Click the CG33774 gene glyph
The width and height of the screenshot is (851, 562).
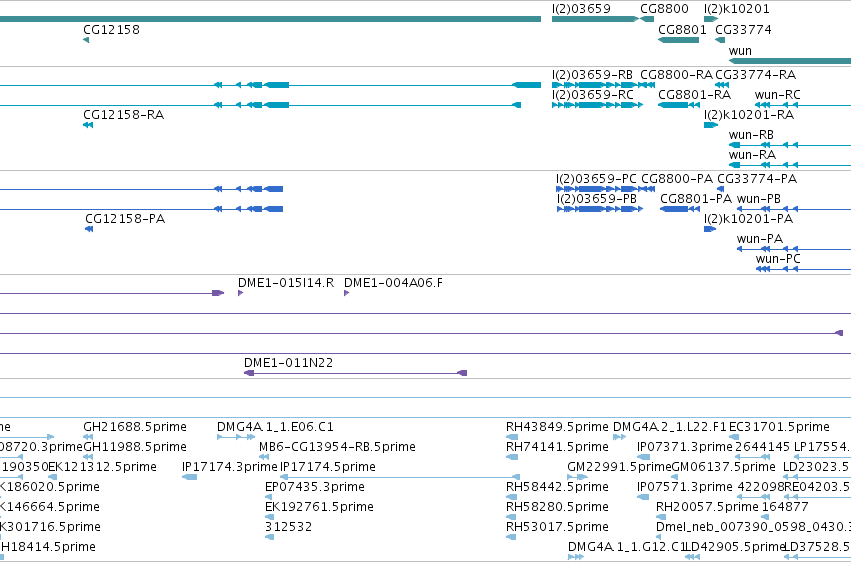coord(720,40)
